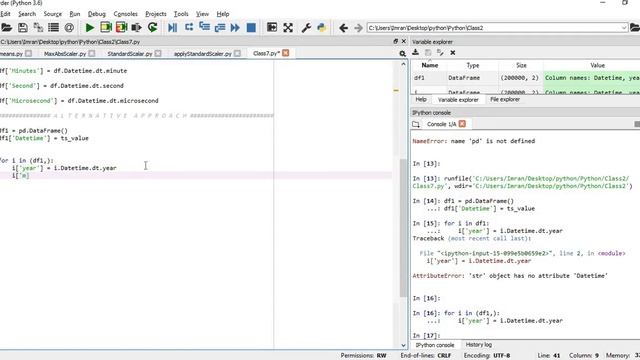The width and height of the screenshot is (640, 360).
Task: Expand the working directory path dropdown arrow
Action: (x=624, y=28)
